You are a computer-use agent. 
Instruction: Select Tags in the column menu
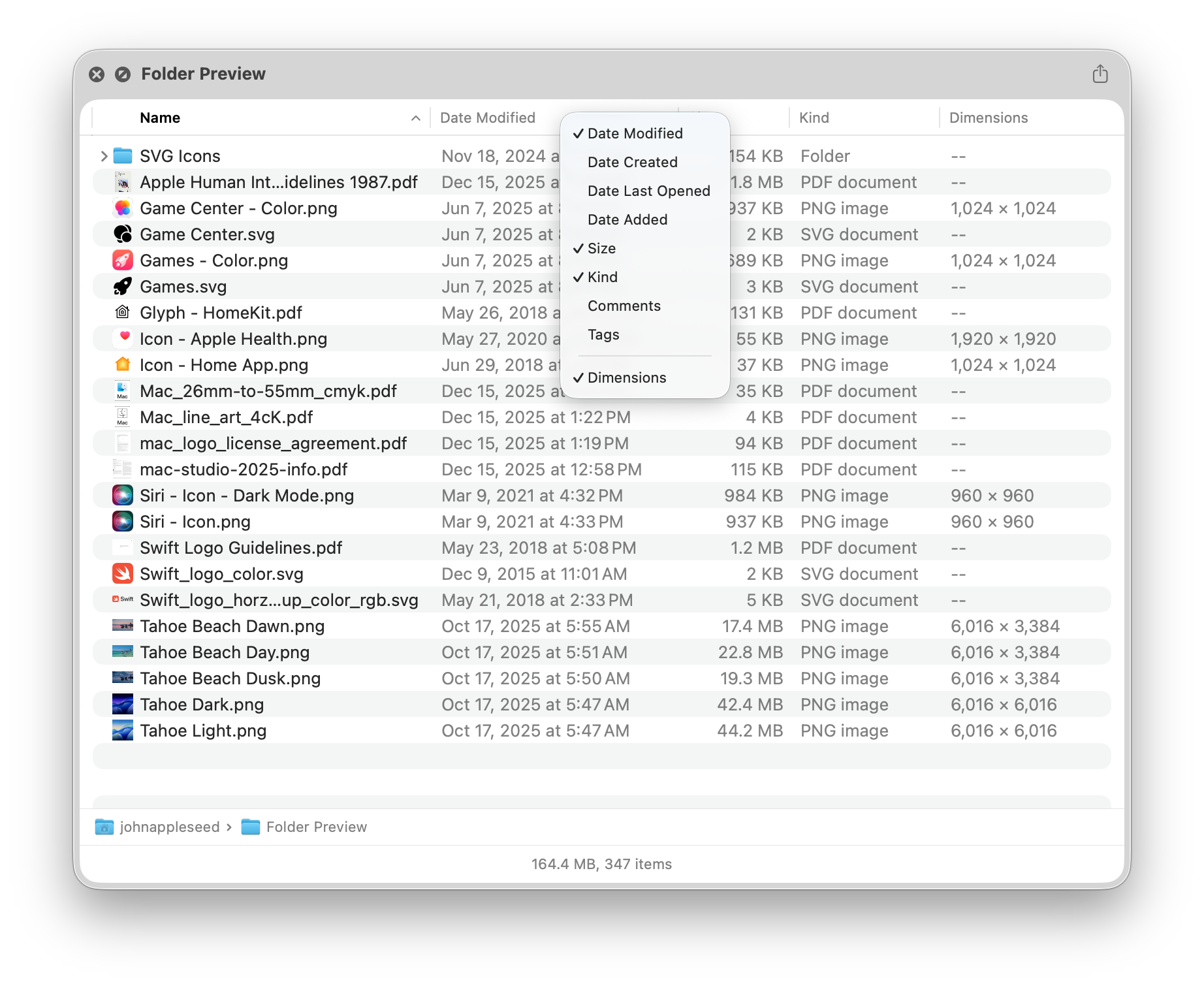pyautogui.click(x=603, y=334)
